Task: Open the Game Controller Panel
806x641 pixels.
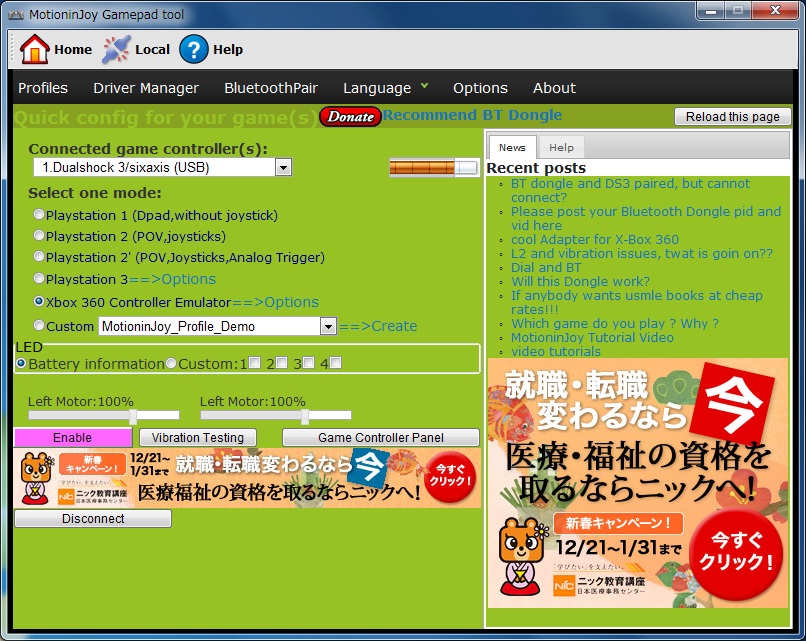Action: click(x=381, y=437)
